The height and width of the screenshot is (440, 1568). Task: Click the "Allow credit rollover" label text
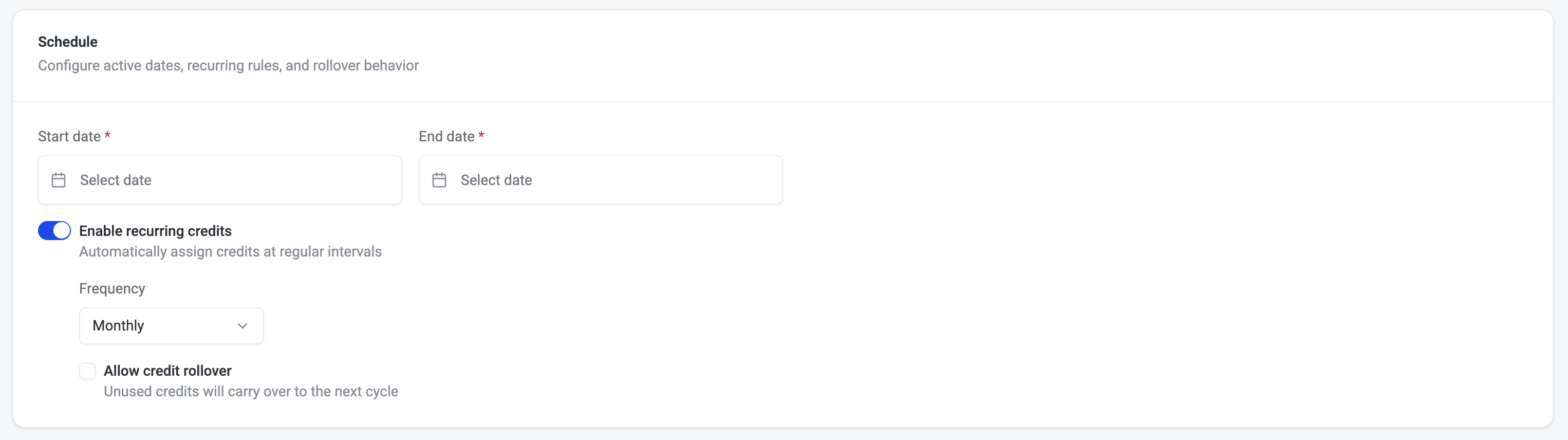[x=167, y=371]
